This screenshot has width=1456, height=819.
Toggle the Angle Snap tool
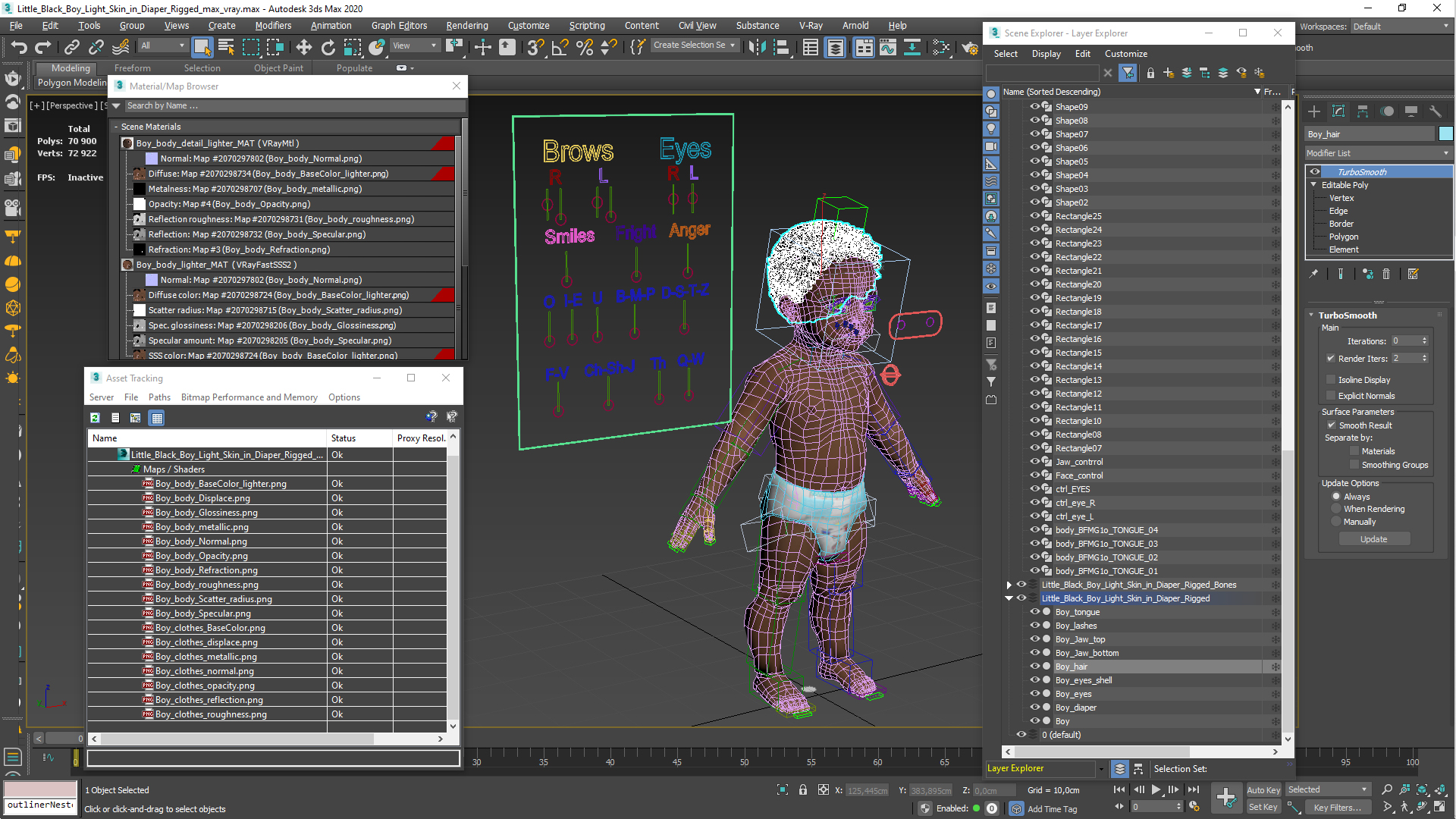(560, 47)
